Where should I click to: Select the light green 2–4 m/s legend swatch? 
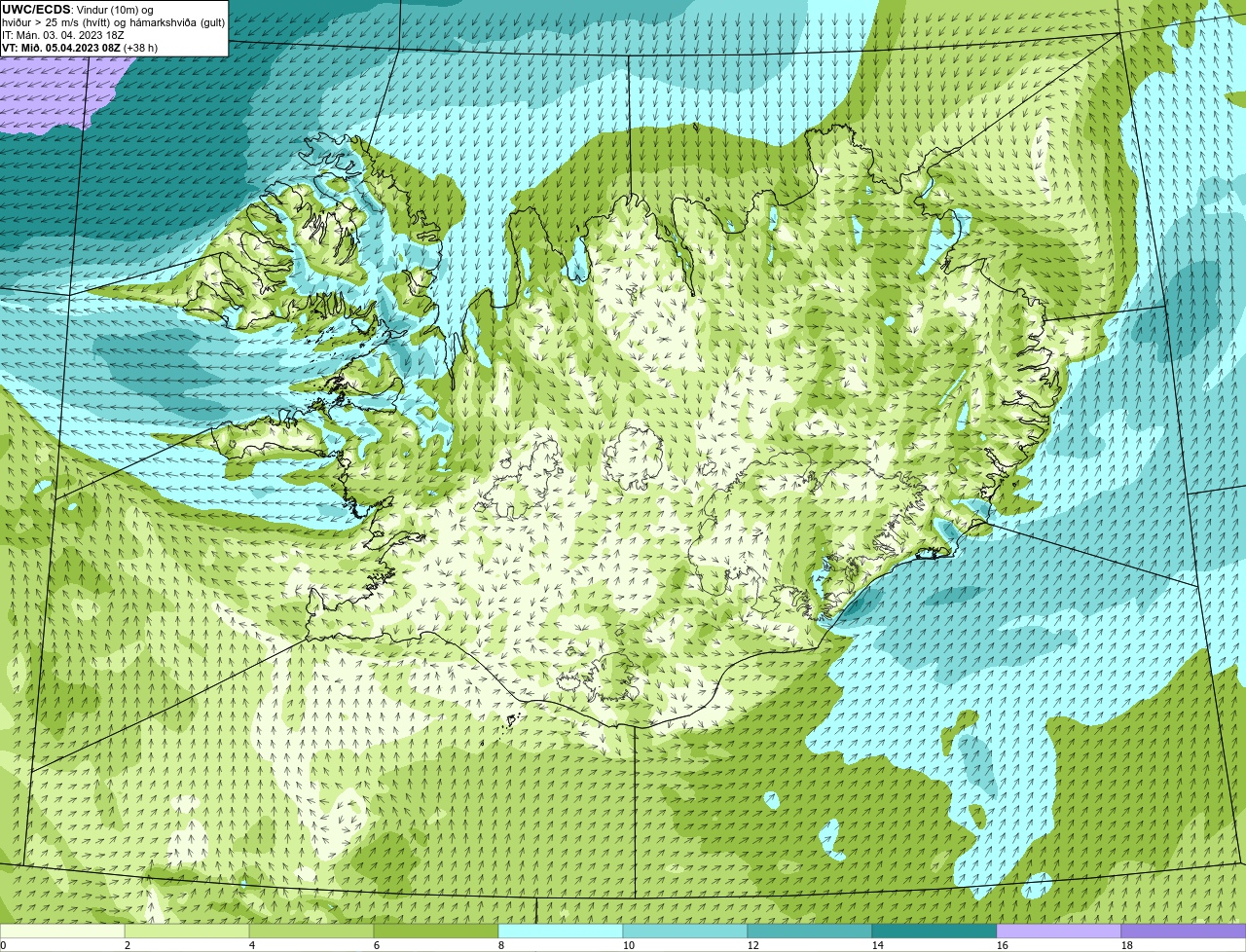click(187, 931)
